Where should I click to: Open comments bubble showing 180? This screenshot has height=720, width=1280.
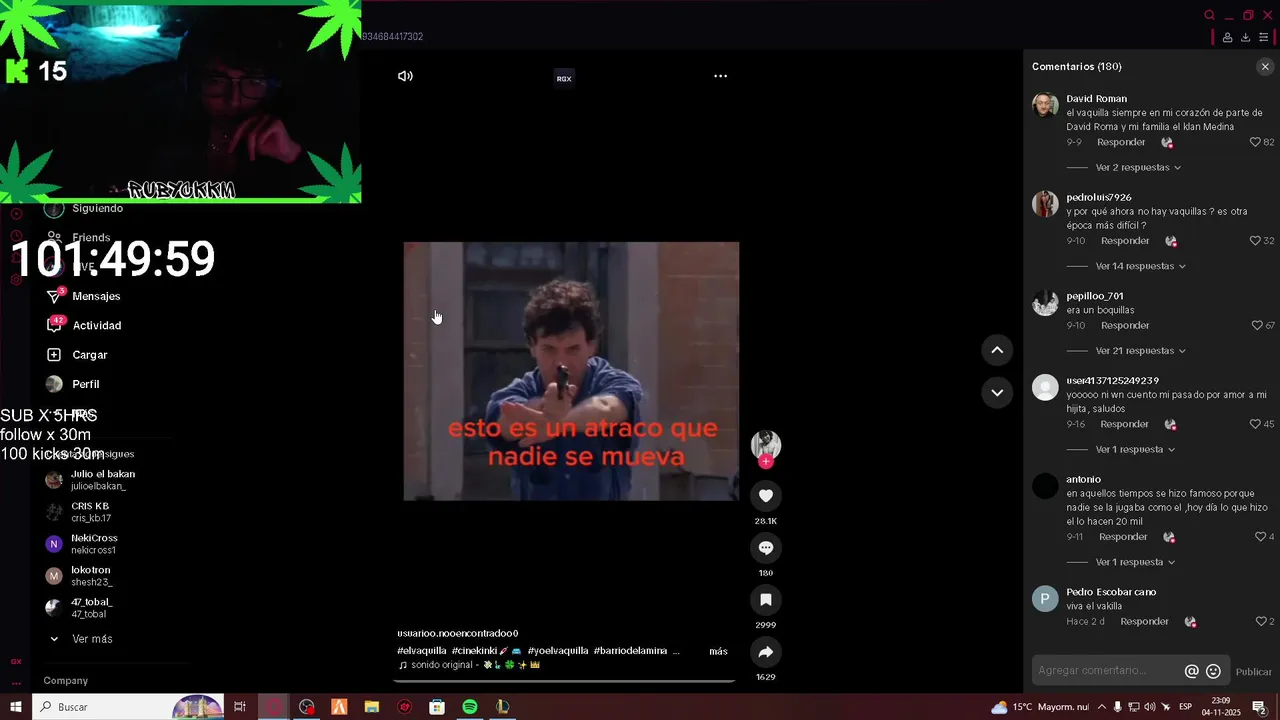(x=766, y=548)
